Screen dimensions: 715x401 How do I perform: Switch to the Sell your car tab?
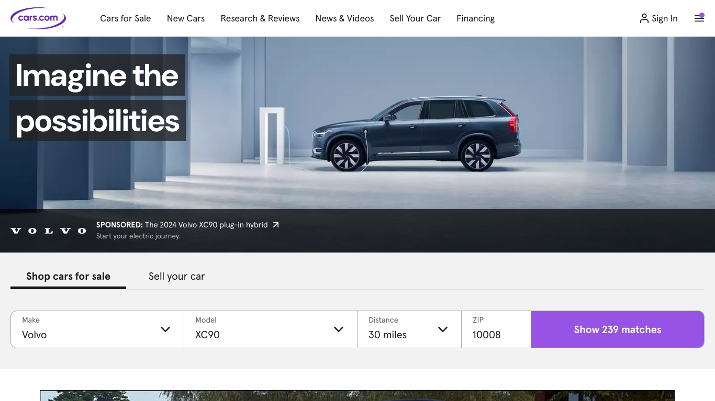coord(176,276)
